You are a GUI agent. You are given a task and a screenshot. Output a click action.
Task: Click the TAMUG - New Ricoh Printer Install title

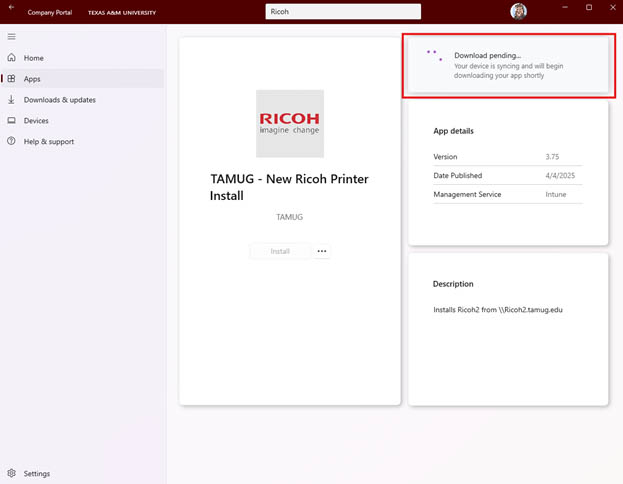click(289, 187)
